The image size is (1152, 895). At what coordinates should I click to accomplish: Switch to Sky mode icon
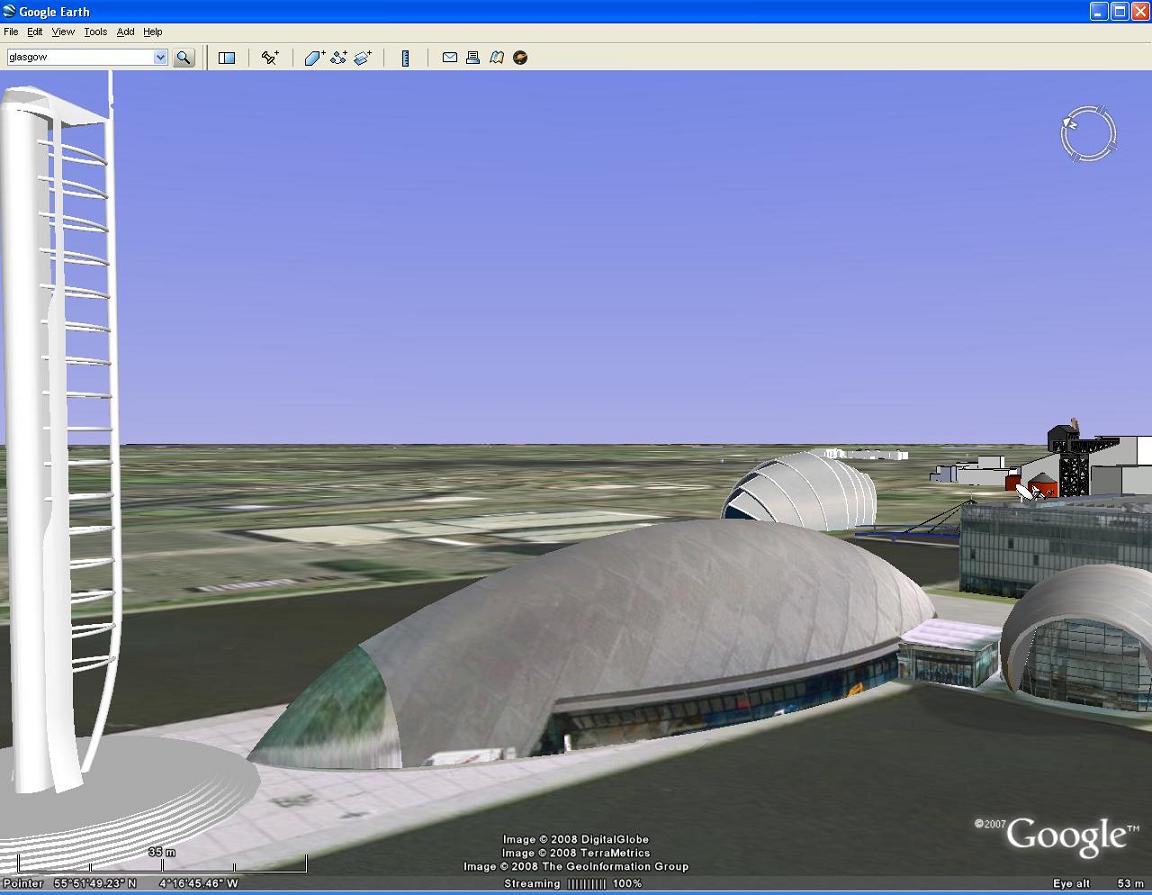coord(520,58)
